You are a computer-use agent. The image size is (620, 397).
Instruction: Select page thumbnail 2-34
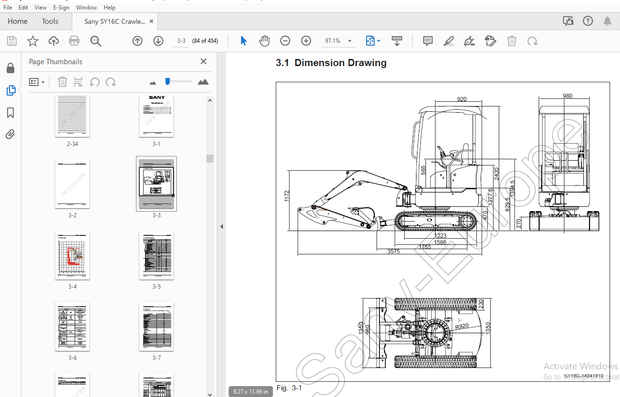click(72, 116)
